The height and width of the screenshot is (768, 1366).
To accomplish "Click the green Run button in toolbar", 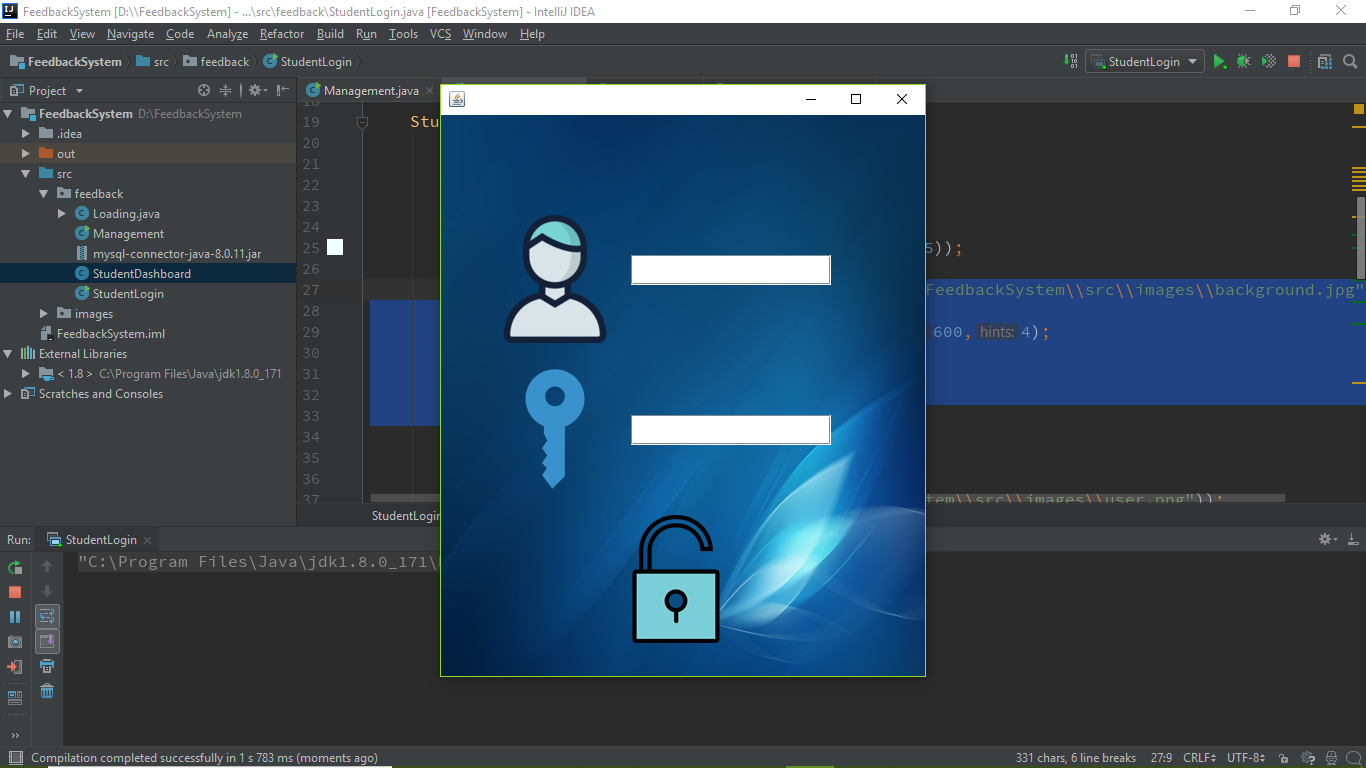I will (1219, 61).
